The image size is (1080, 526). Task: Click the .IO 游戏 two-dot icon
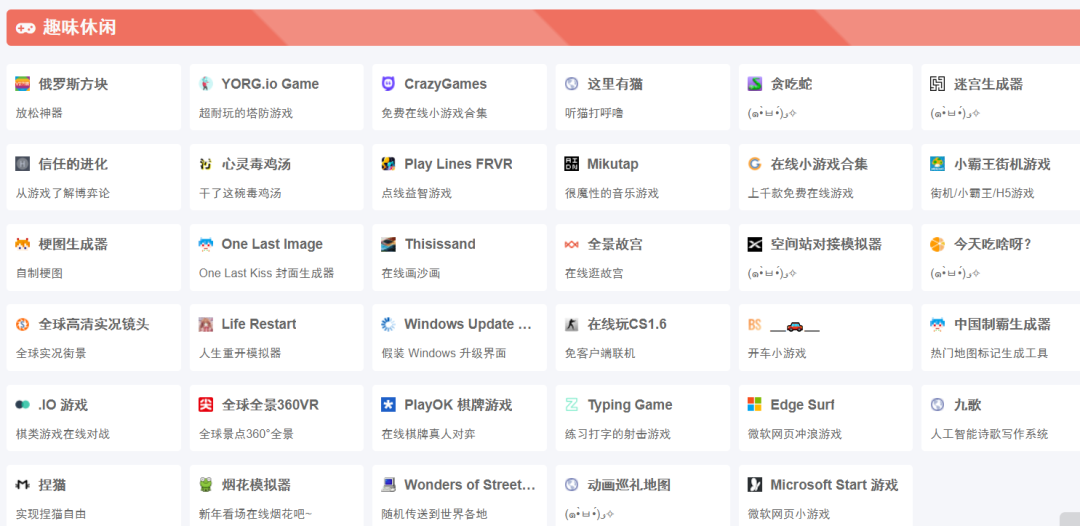pos(22,405)
